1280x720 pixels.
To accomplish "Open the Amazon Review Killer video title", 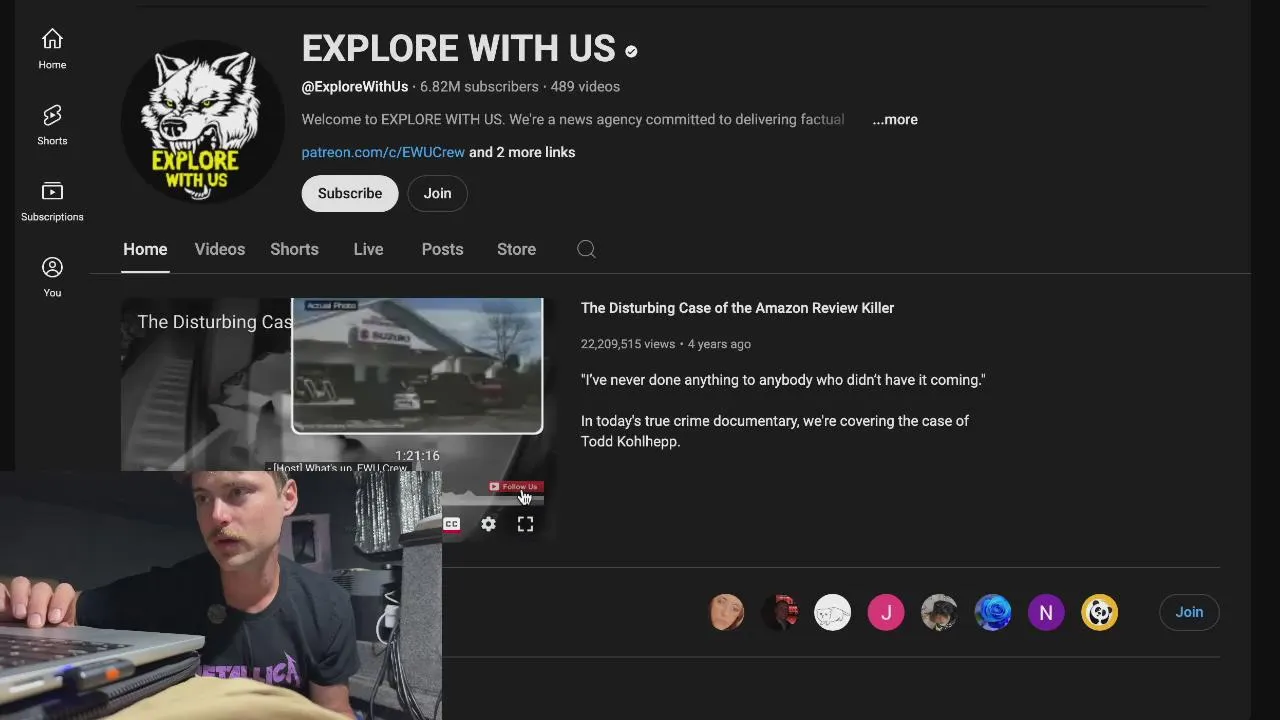I will click(737, 308).
